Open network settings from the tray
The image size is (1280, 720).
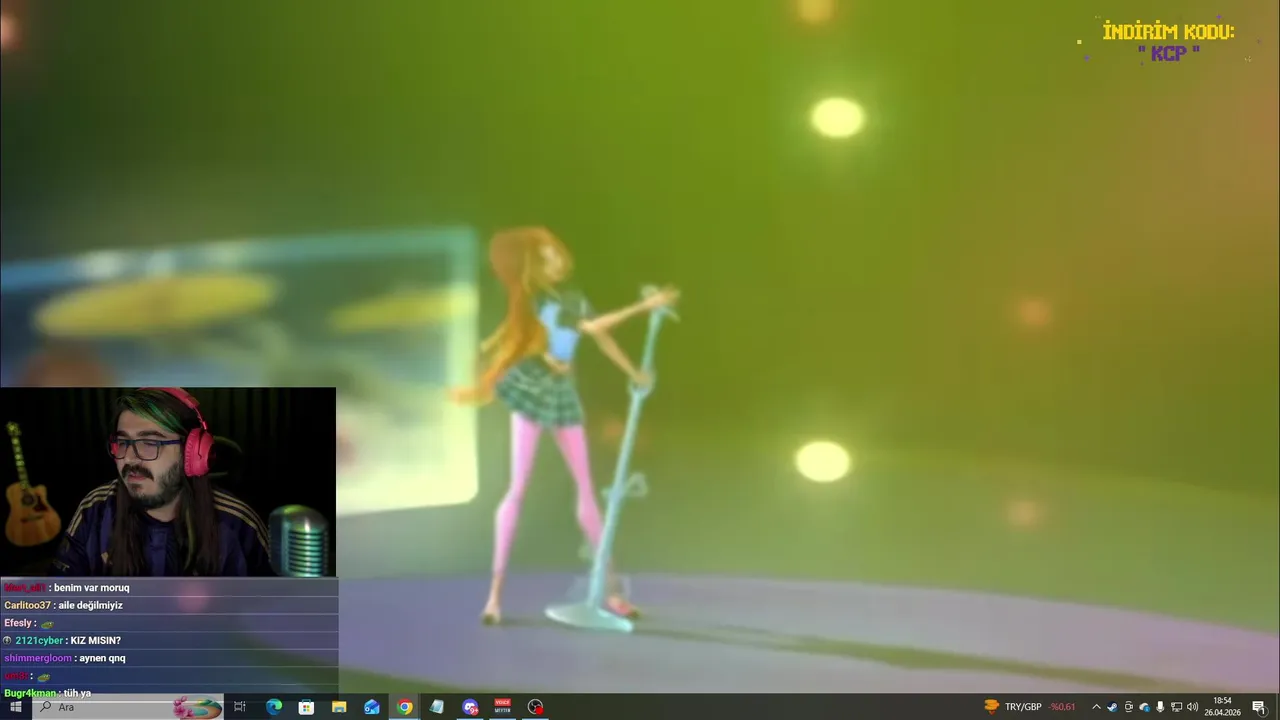(x=1176, y=707)
